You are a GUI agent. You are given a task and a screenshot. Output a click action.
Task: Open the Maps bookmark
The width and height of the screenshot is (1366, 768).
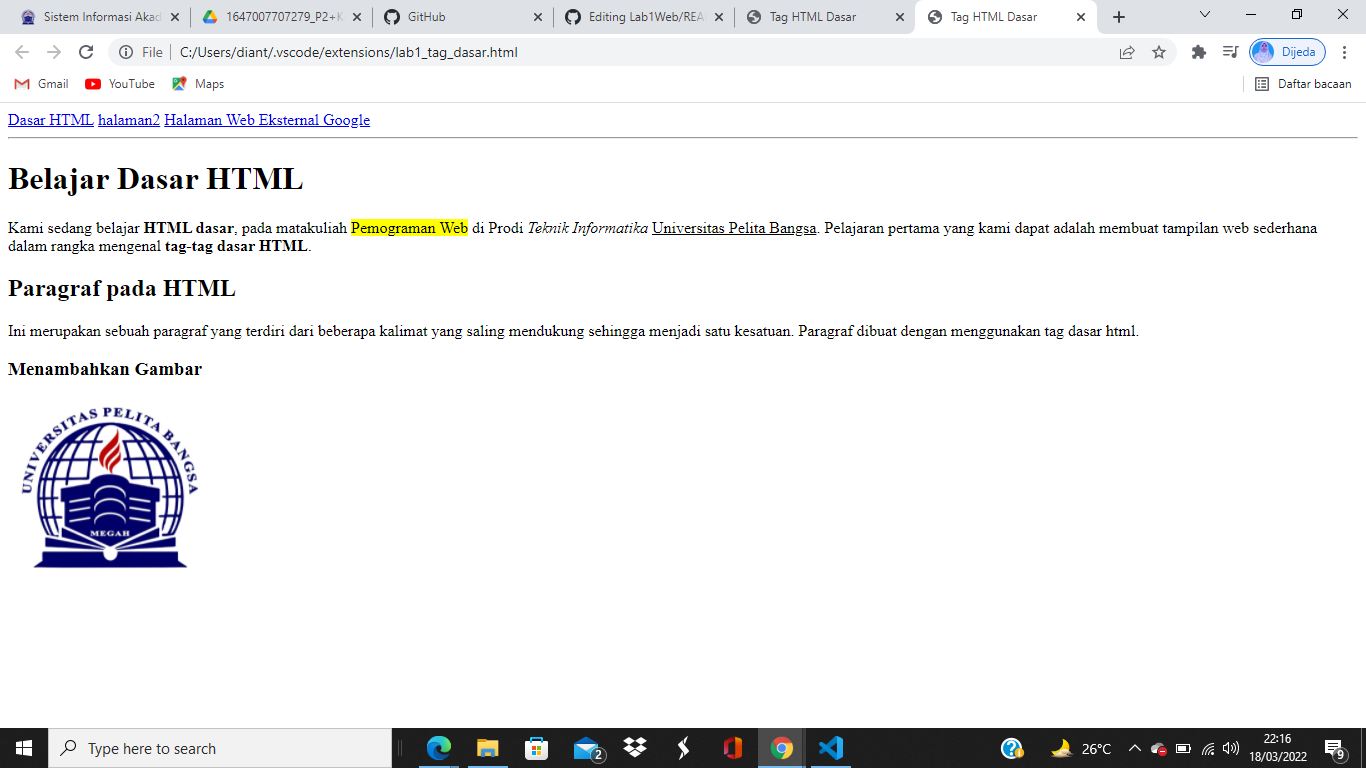198,84
